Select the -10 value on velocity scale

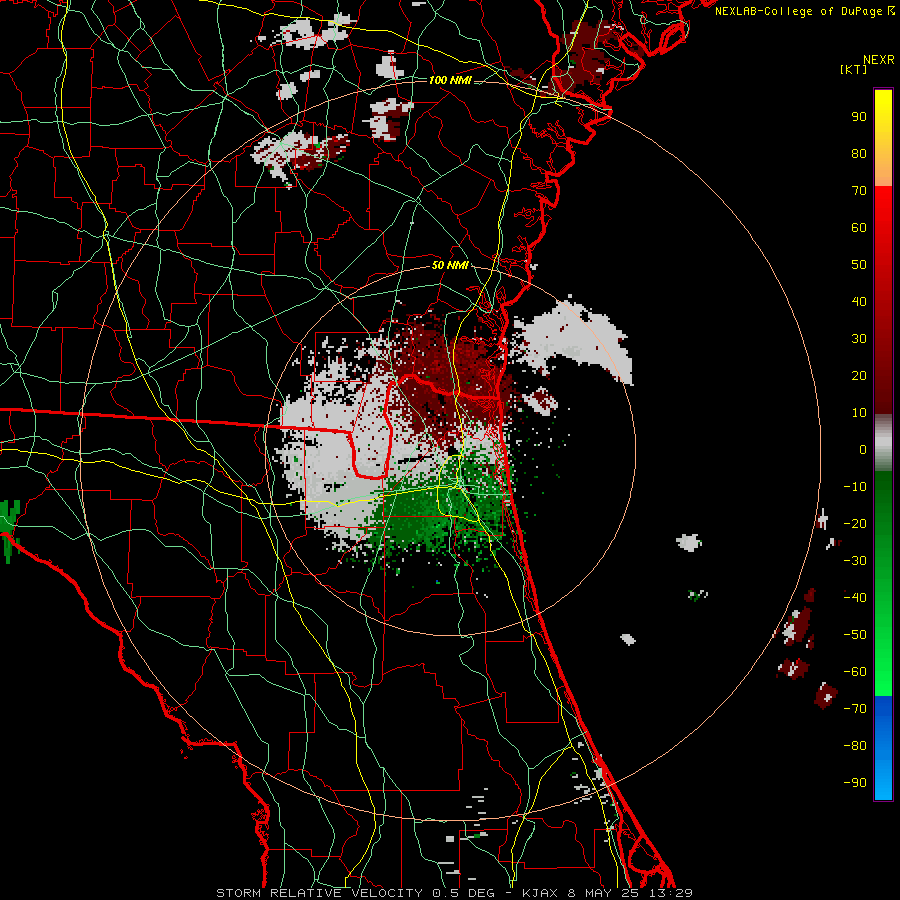[855, 487]
